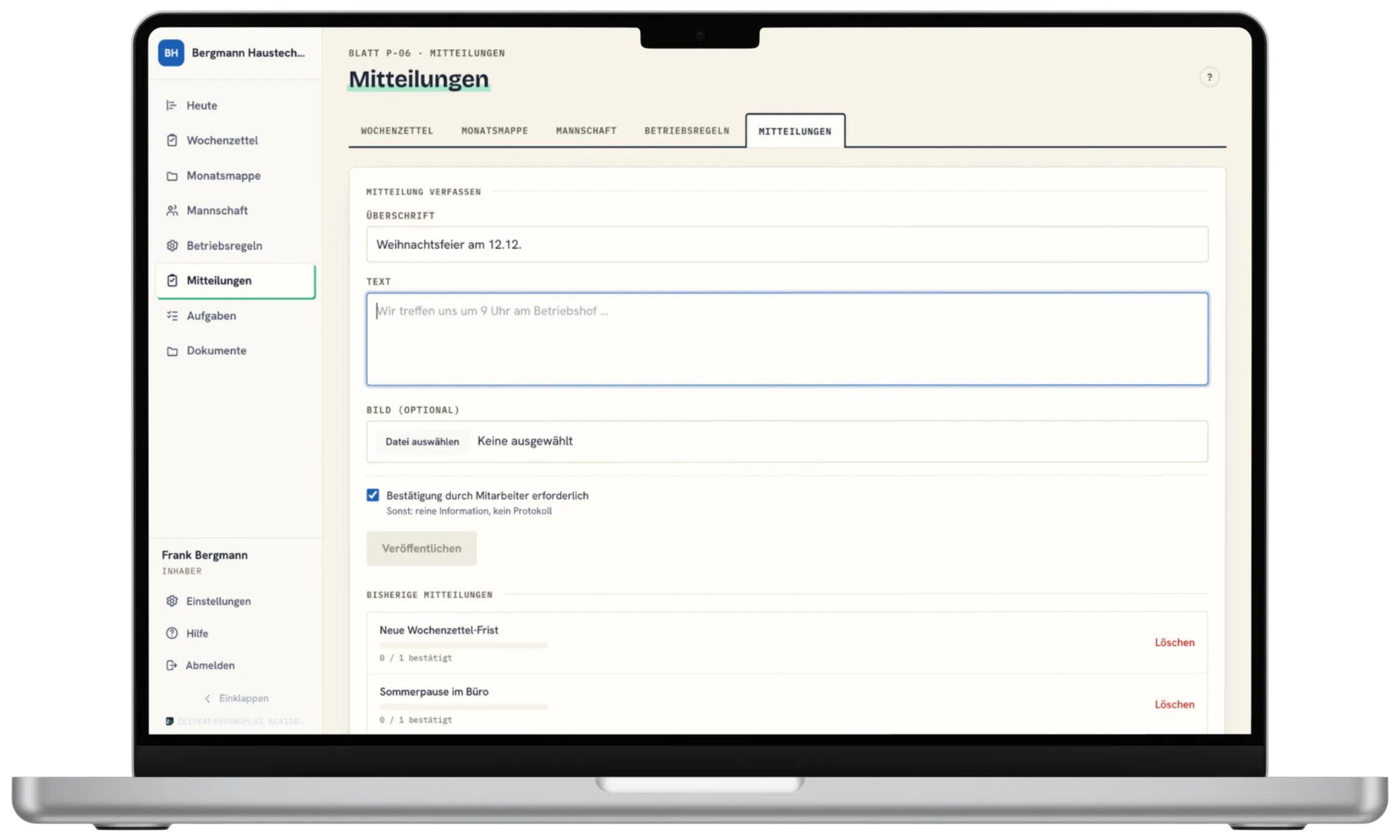
Task: Click the Wochenzettel clipboard icon
Action: click(x=172, y=141)
